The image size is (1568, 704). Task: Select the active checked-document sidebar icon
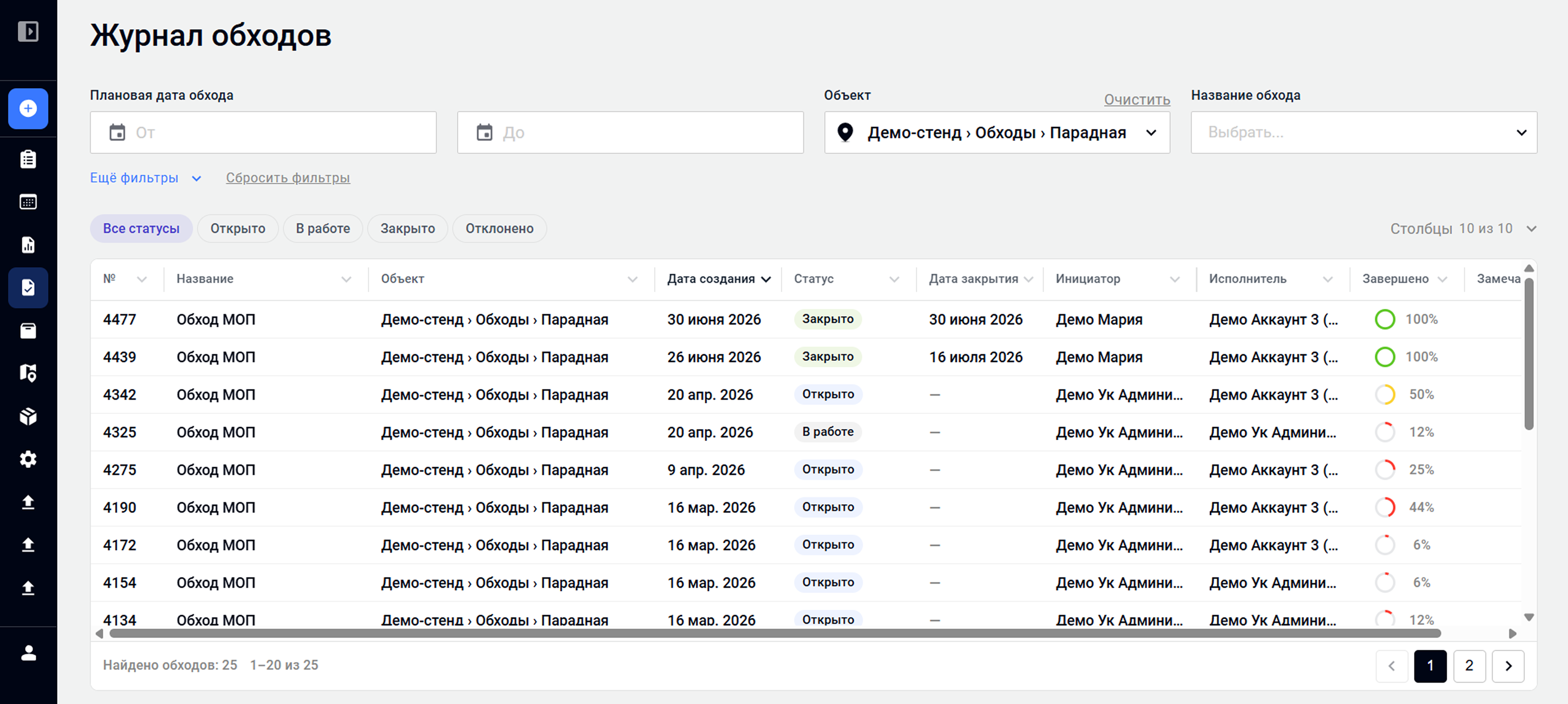click(x=28, y=288)
